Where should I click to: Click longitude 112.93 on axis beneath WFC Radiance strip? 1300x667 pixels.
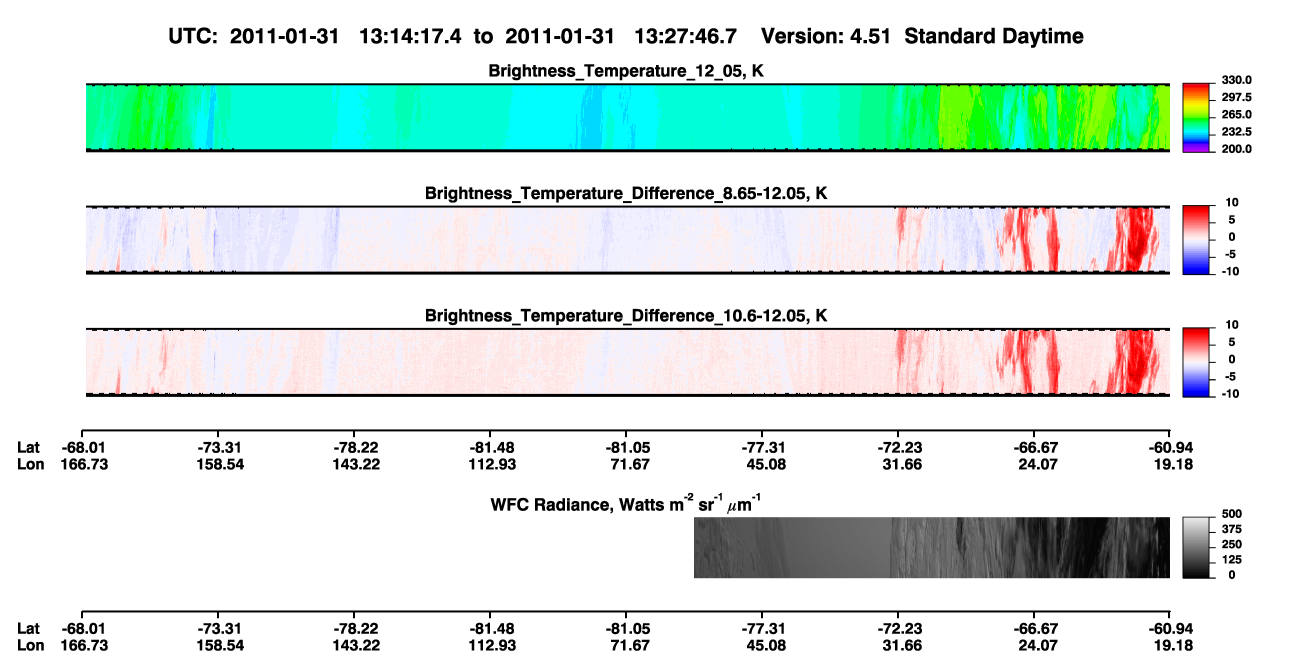[x=491, y=645]
